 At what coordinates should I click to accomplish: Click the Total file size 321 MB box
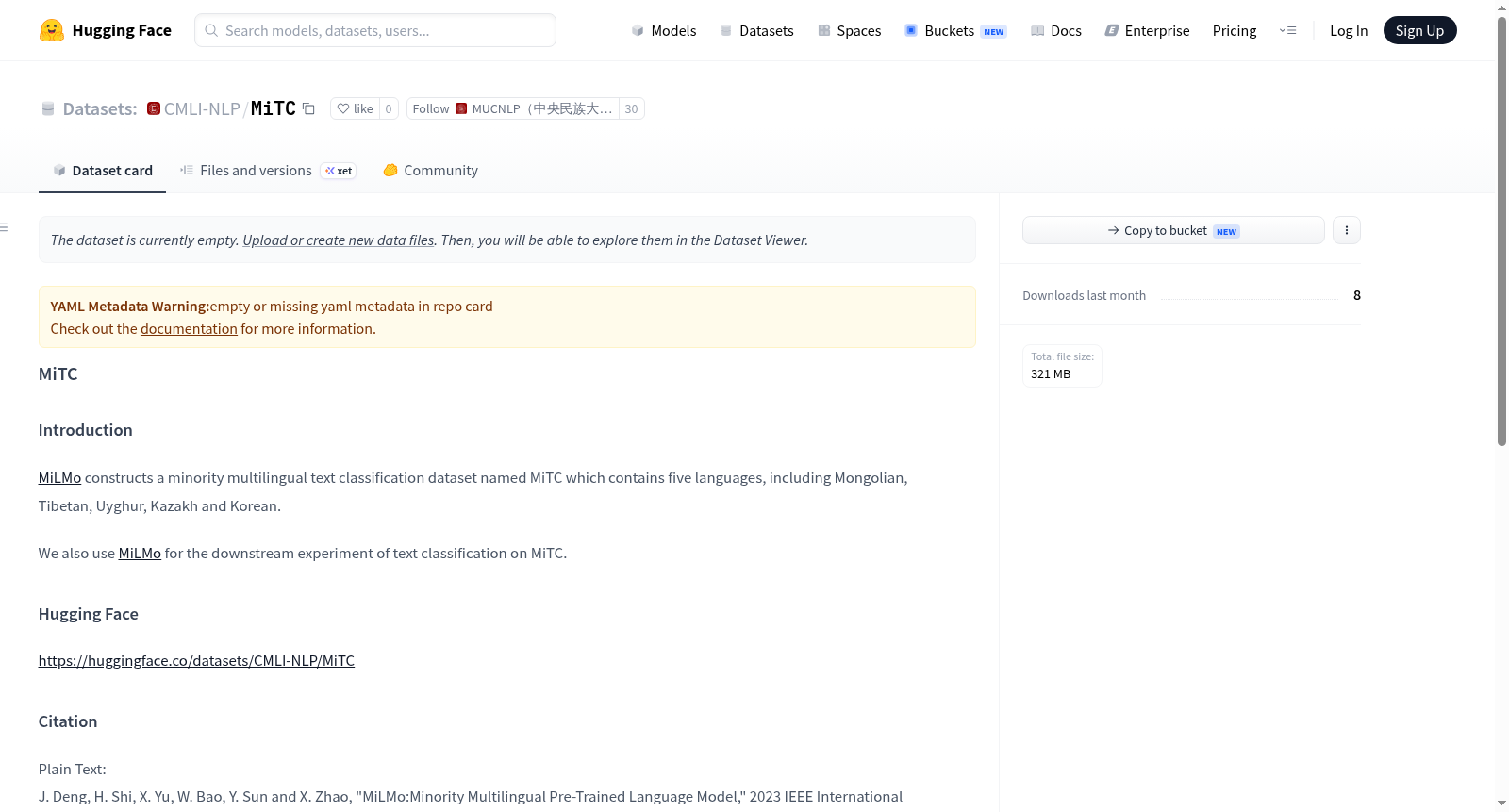click(1062, 366)
